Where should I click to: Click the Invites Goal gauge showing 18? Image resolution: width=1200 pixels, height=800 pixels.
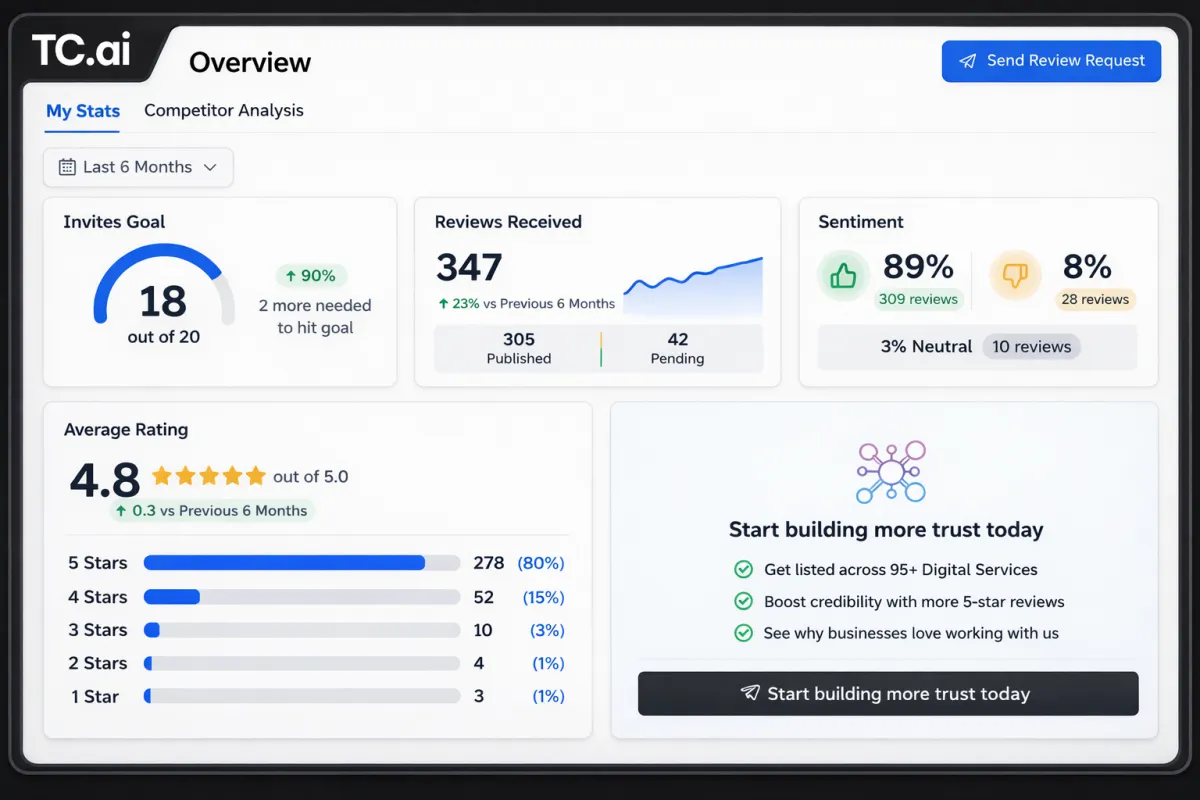click(163, 290)
